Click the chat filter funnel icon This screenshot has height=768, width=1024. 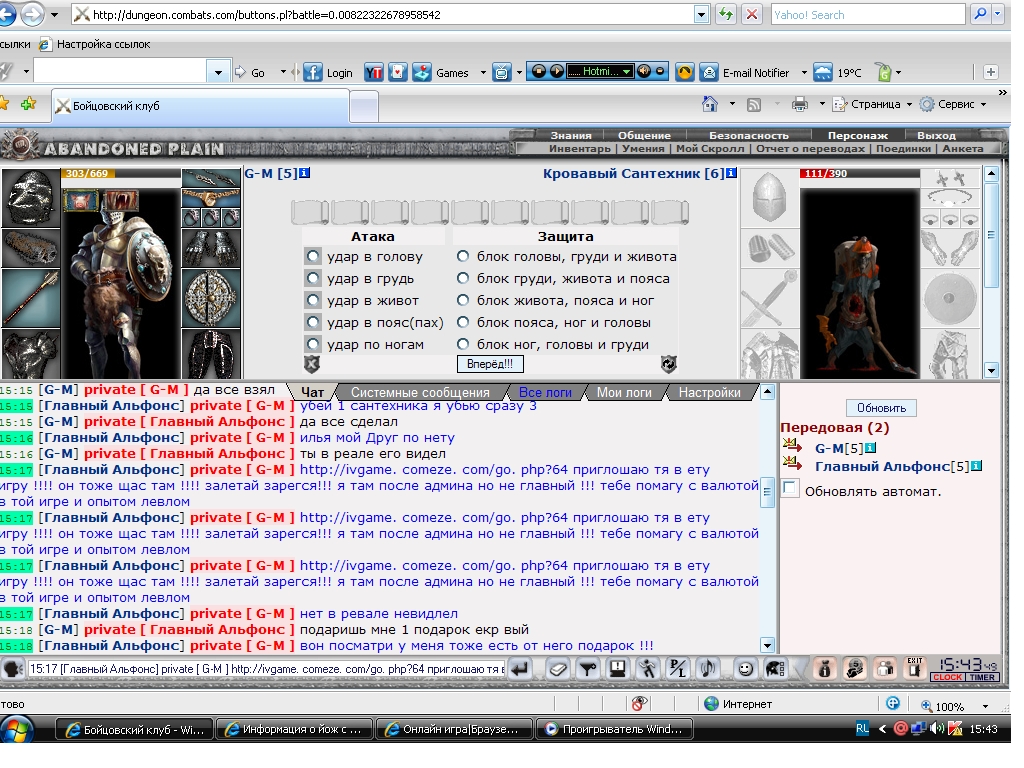588,669
